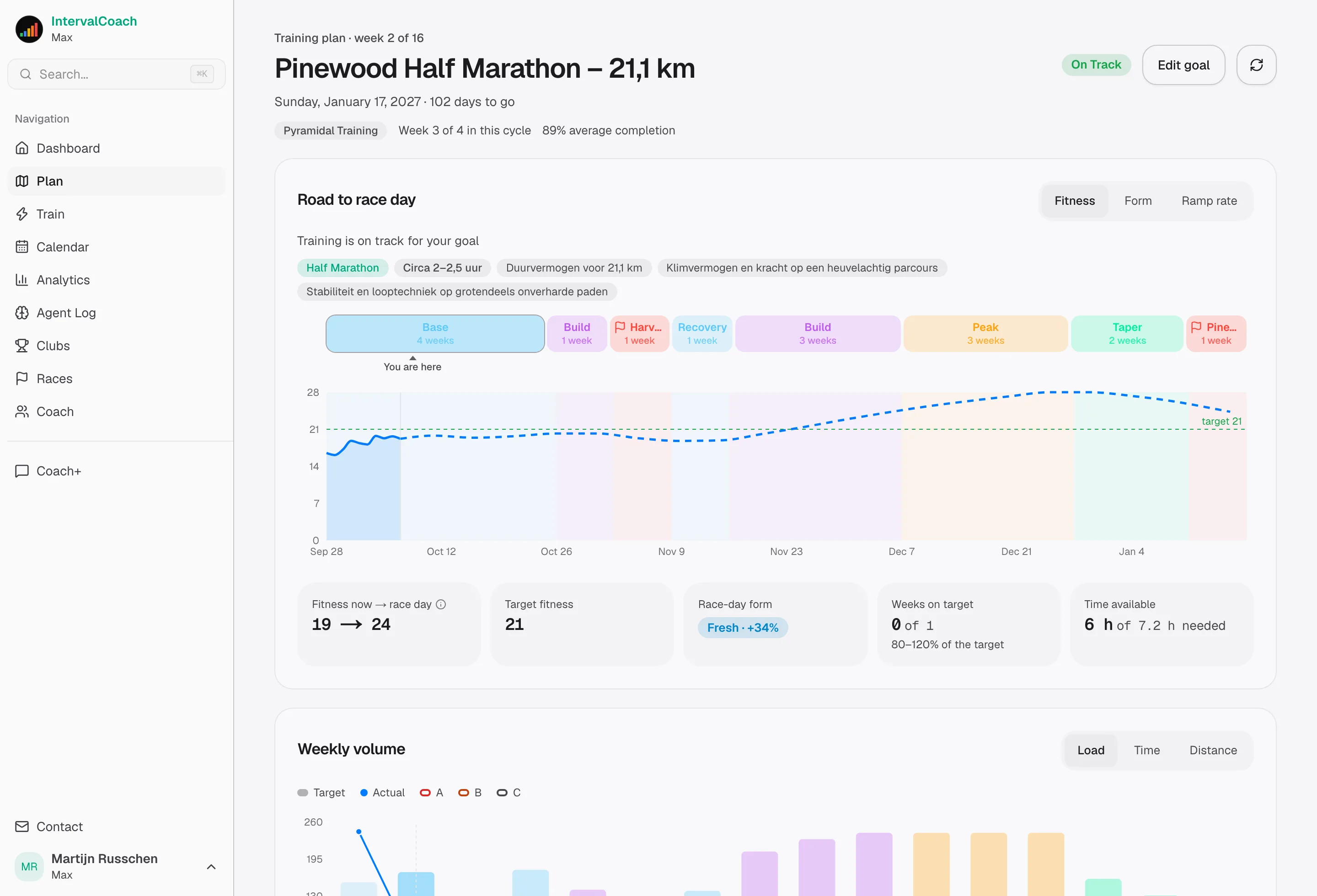Open Calendar from the sidebar icon
This screenshot has height=896, width=1317.
(x=22, y=247)
